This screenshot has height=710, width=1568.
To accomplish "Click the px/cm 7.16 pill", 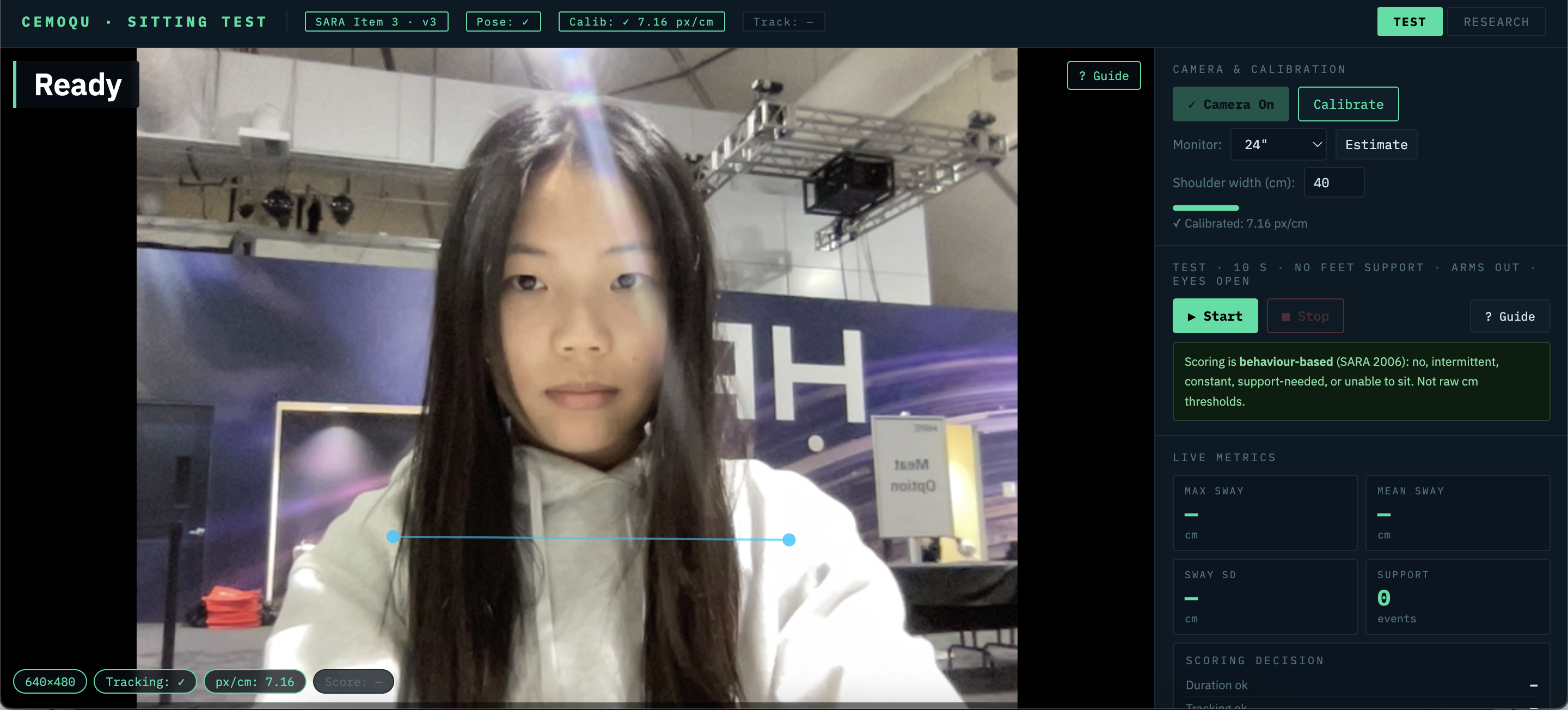I will pyautogui.click(x=254, y=681).
